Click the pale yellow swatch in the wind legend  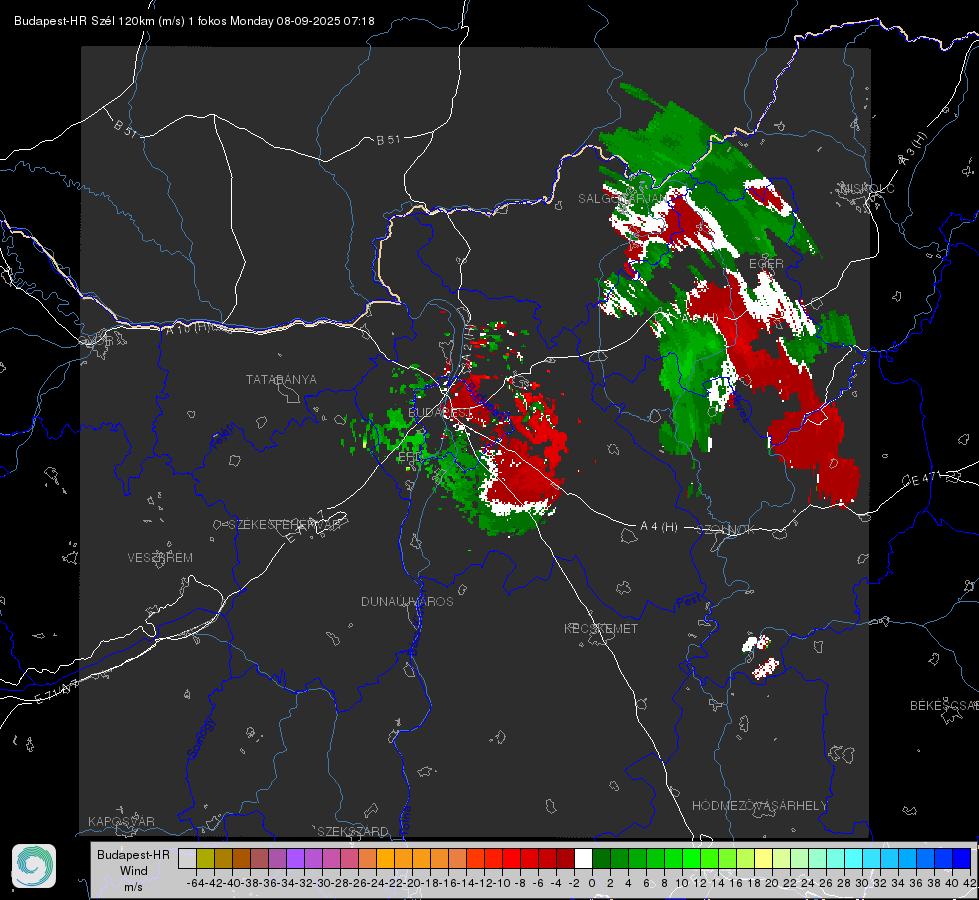[x=764, y=859]
